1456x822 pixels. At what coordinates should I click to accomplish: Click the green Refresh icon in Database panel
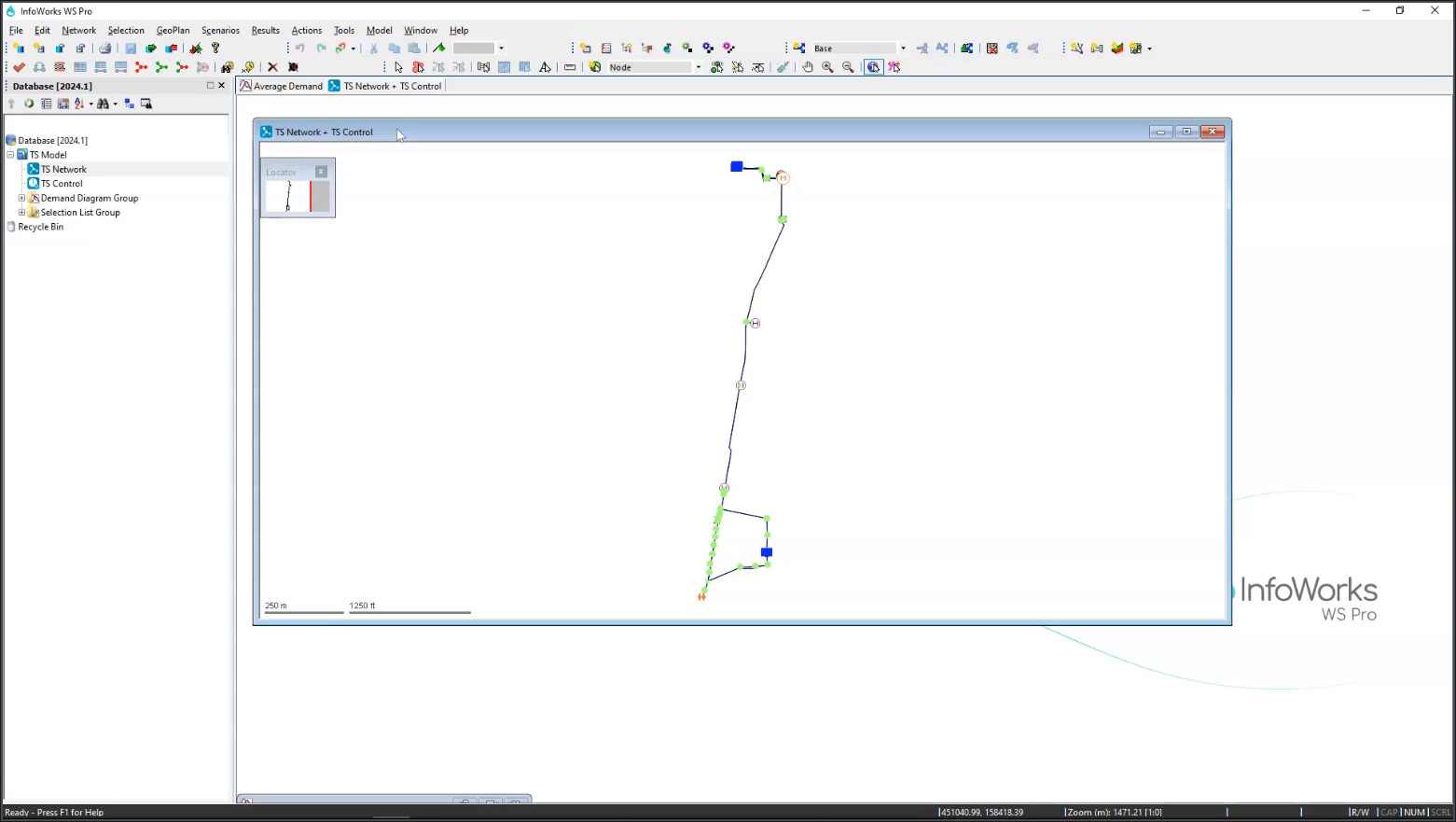(x=29, y=104)
